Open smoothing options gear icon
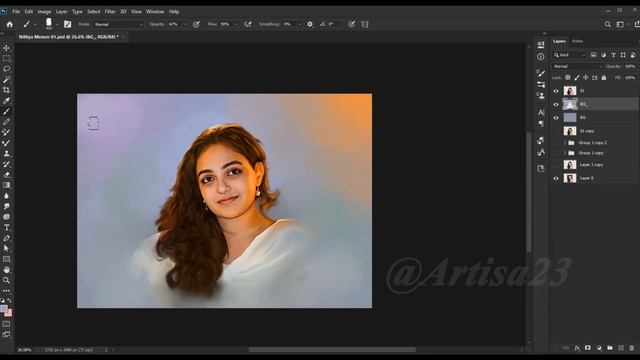The image size is (640, 360). coord(310,24)
